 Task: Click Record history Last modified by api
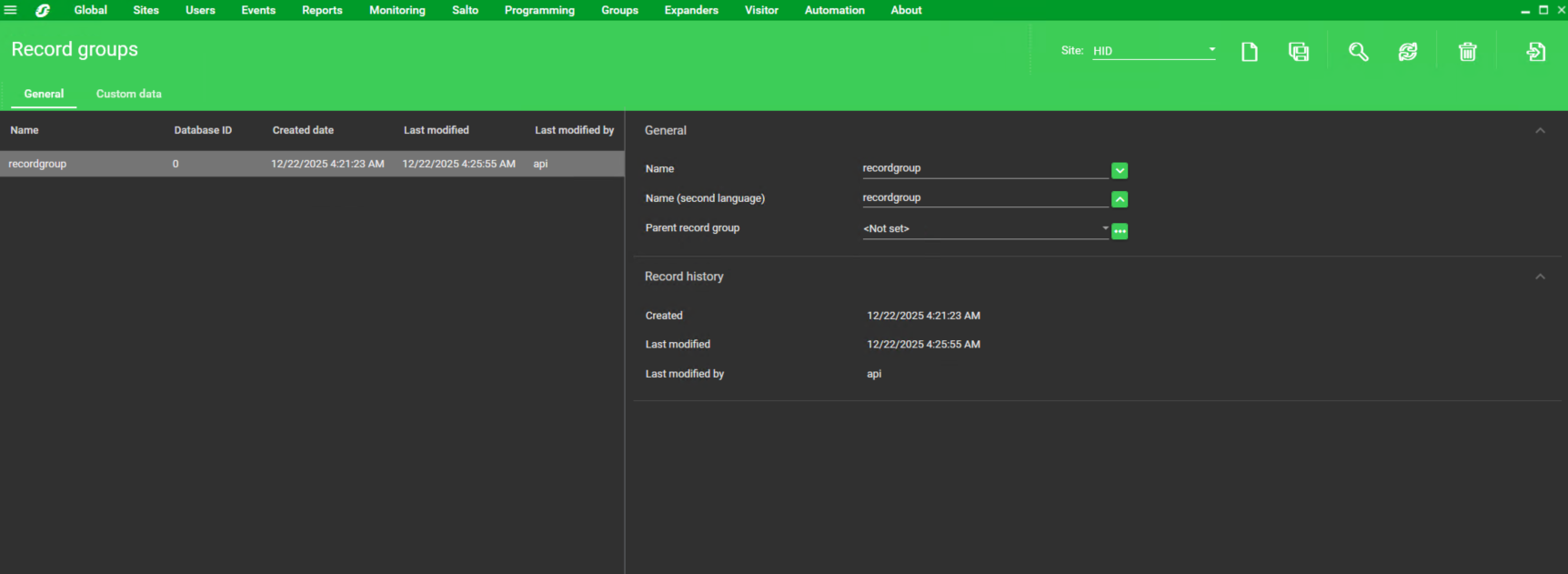874,374
